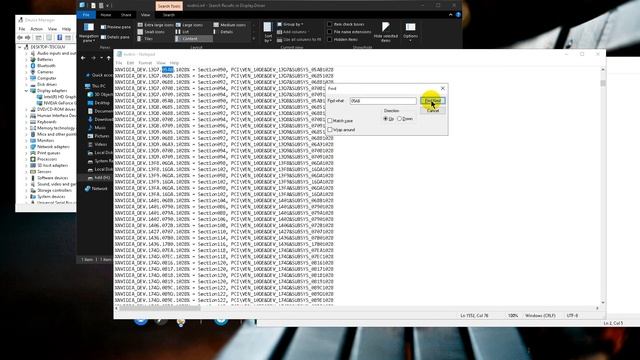Open Explorer help question mark icon
The width and height of the screenshot is (640, 360).
[x=458, y=15]
